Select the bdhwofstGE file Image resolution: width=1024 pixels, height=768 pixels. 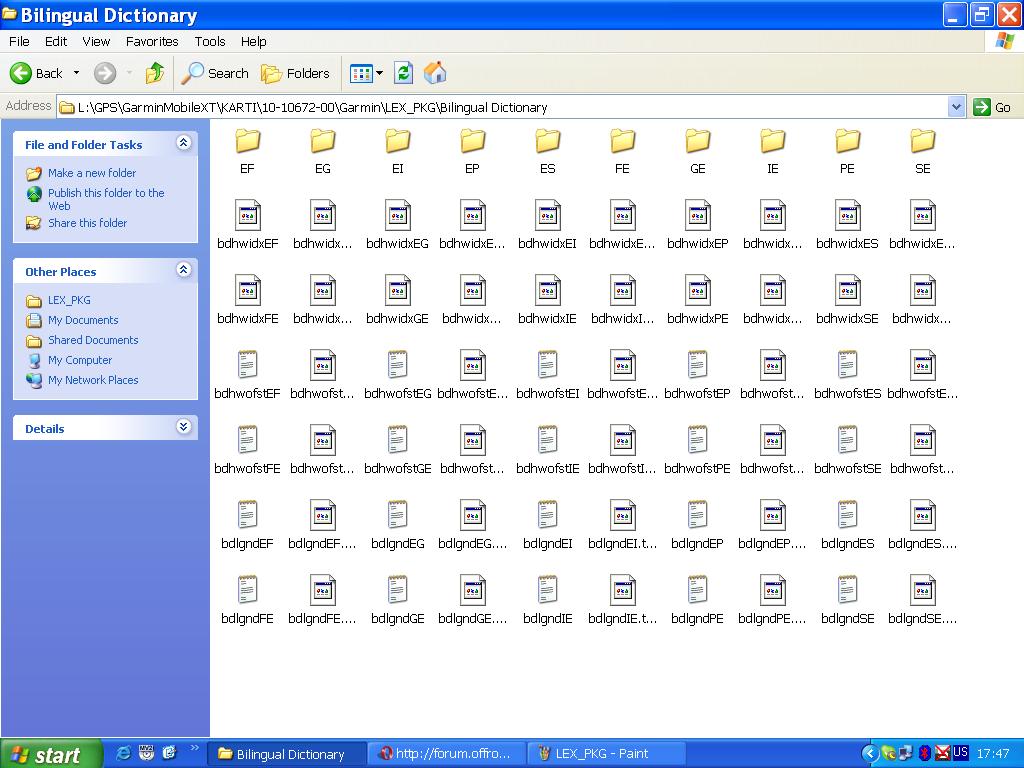point(397,441)
